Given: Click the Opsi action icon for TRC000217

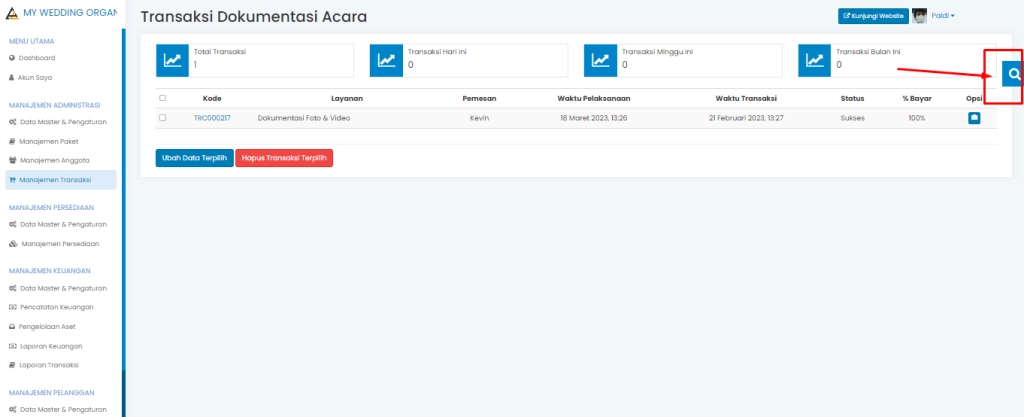Looking at the screenshot, I should click(x=974, y=118).
